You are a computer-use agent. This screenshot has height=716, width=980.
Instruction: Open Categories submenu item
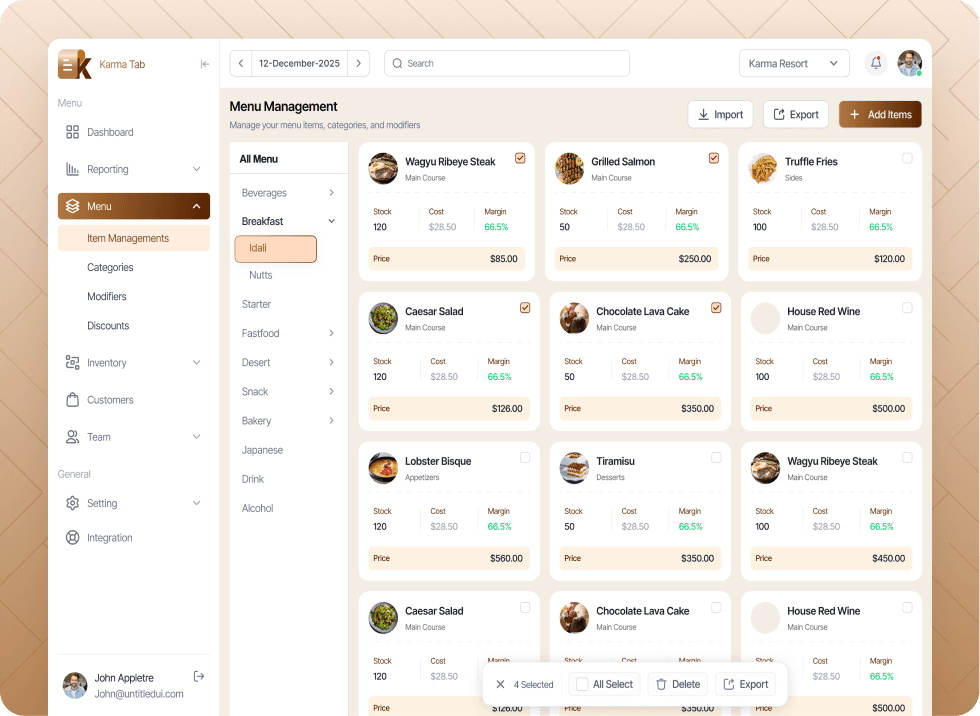(110, 267)
